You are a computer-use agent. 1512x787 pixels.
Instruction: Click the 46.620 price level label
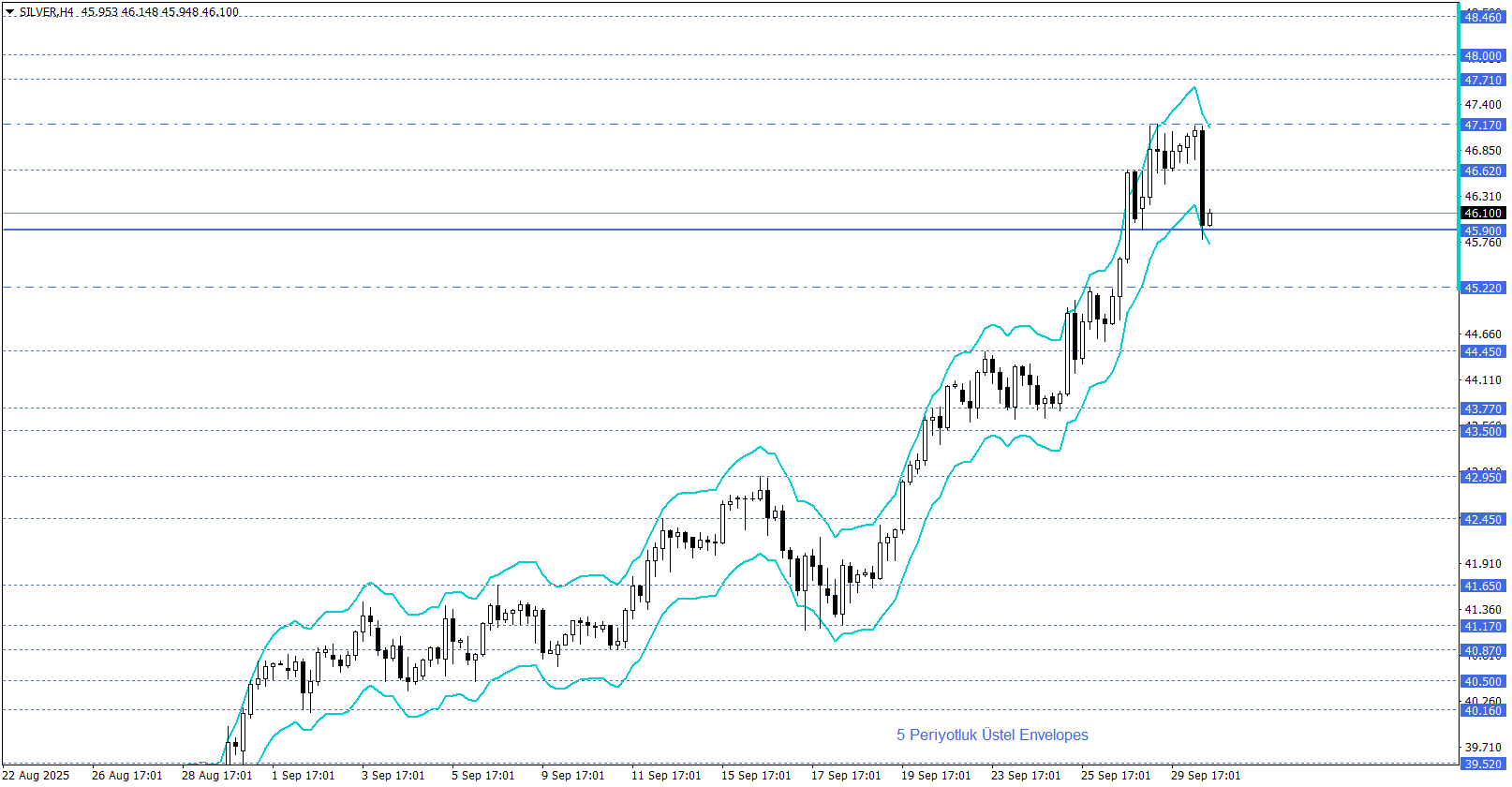tap(1483, 171)
